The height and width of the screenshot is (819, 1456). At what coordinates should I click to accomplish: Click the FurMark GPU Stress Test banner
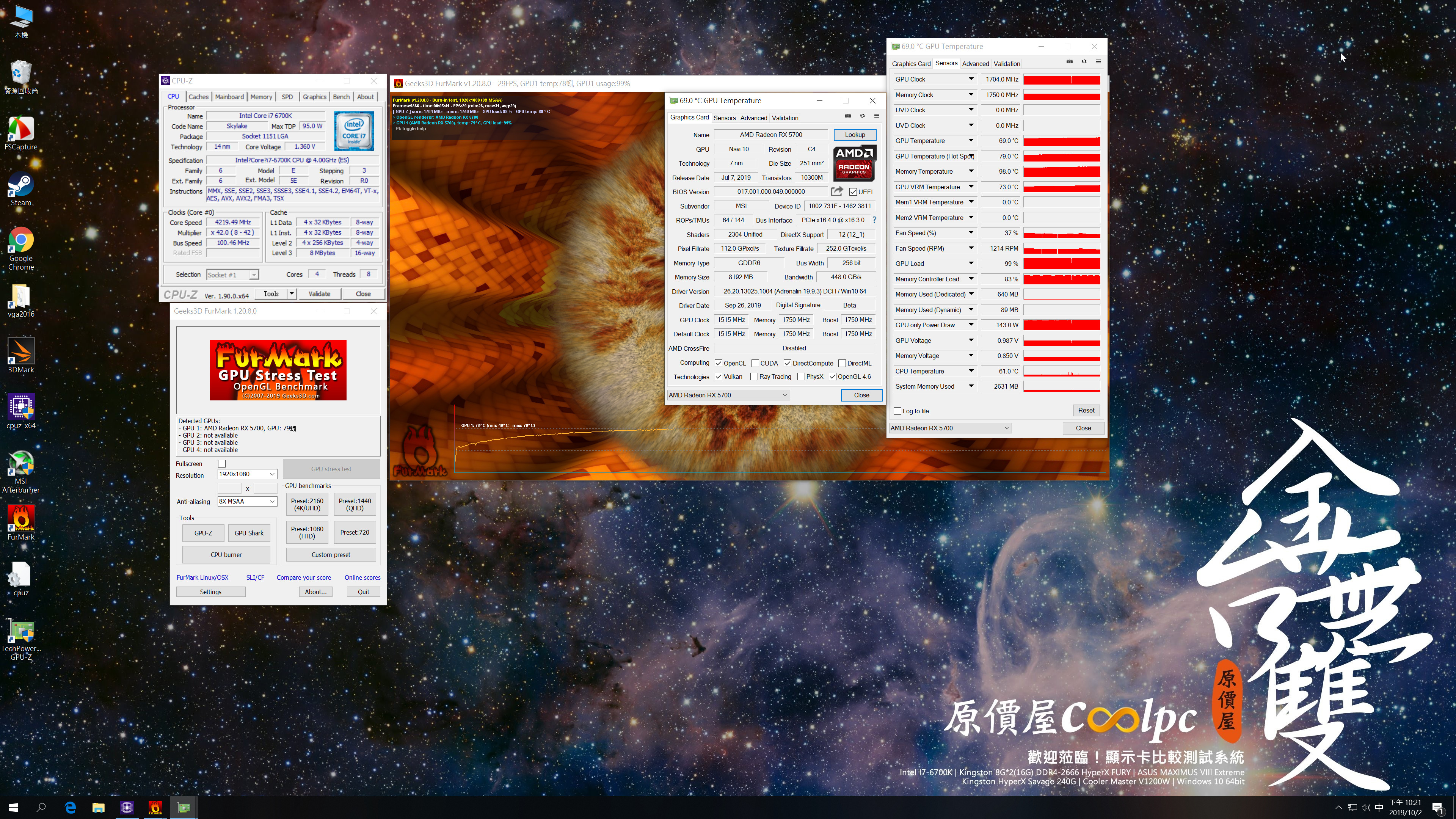coord(278,370)
